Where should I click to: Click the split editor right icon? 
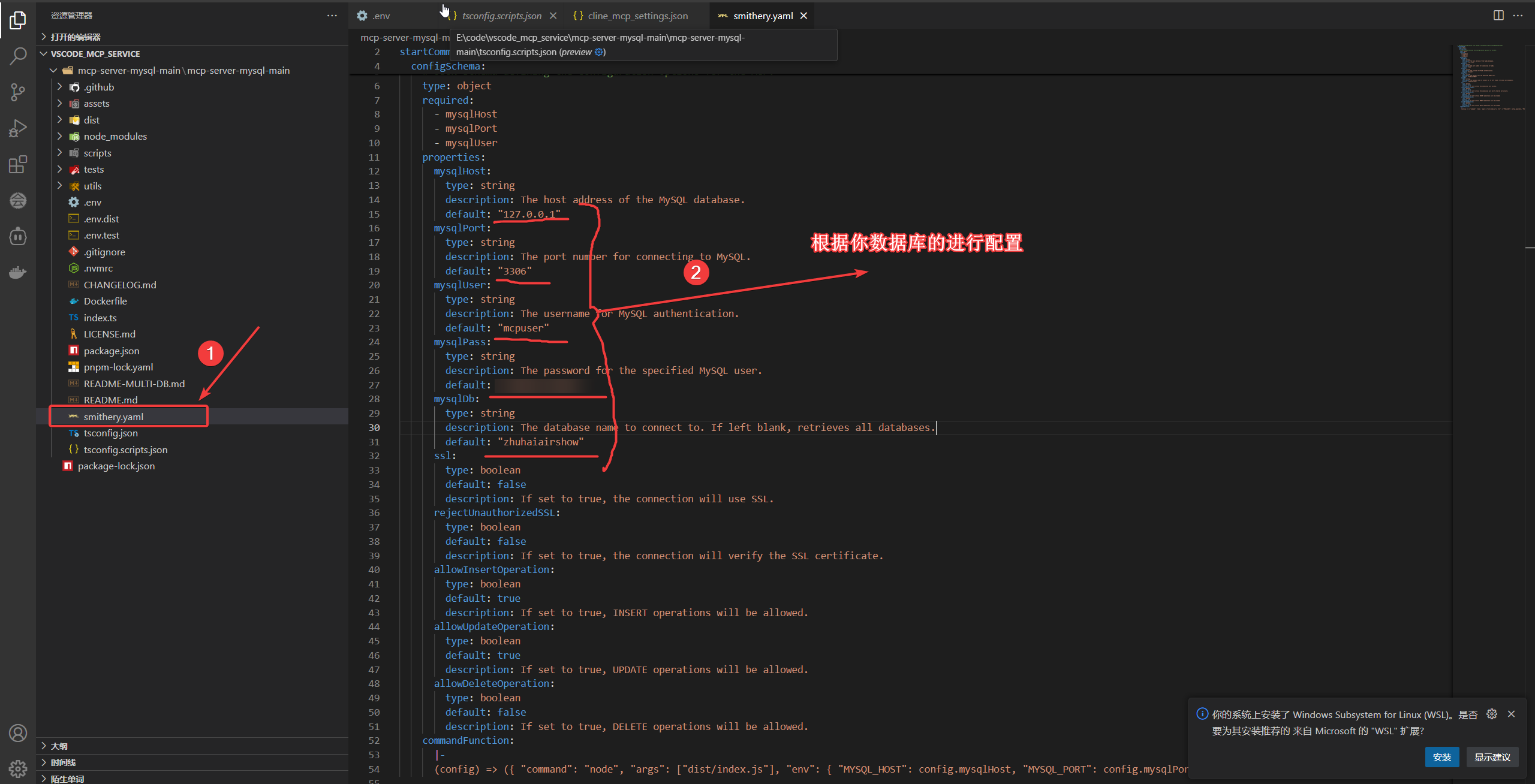point(1498,16)
